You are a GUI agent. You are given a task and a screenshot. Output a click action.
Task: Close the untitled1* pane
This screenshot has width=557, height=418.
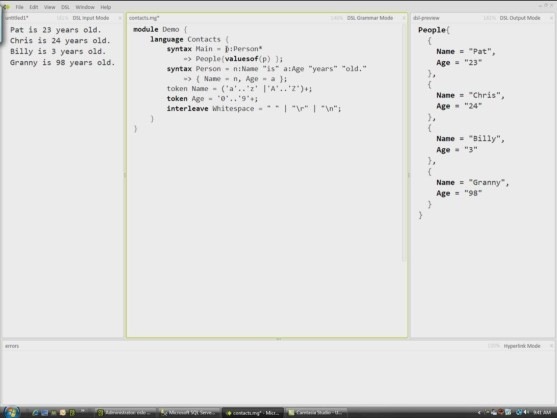[120, 18]
